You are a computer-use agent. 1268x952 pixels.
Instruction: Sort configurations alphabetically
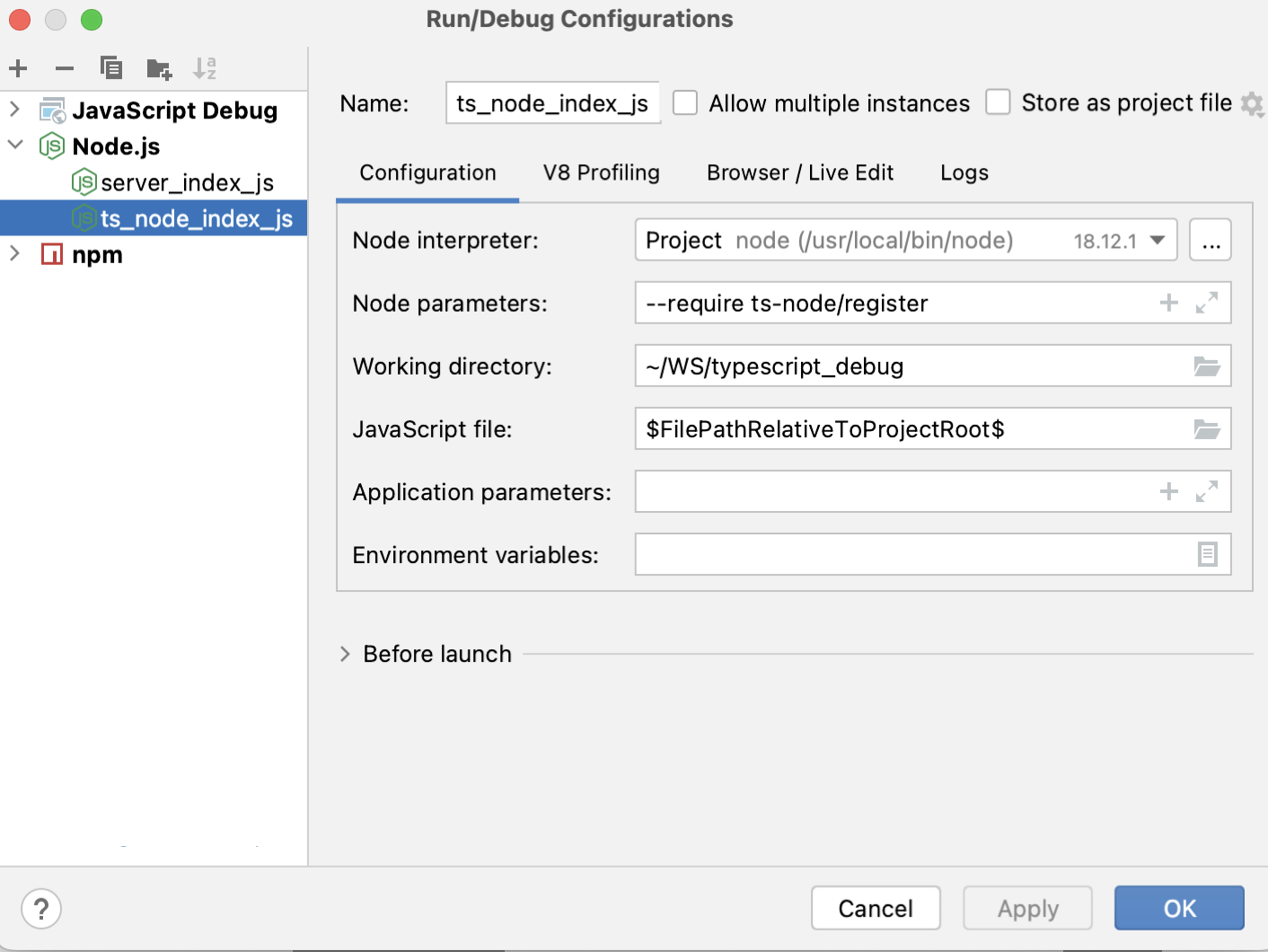click(x=205, y=68)
